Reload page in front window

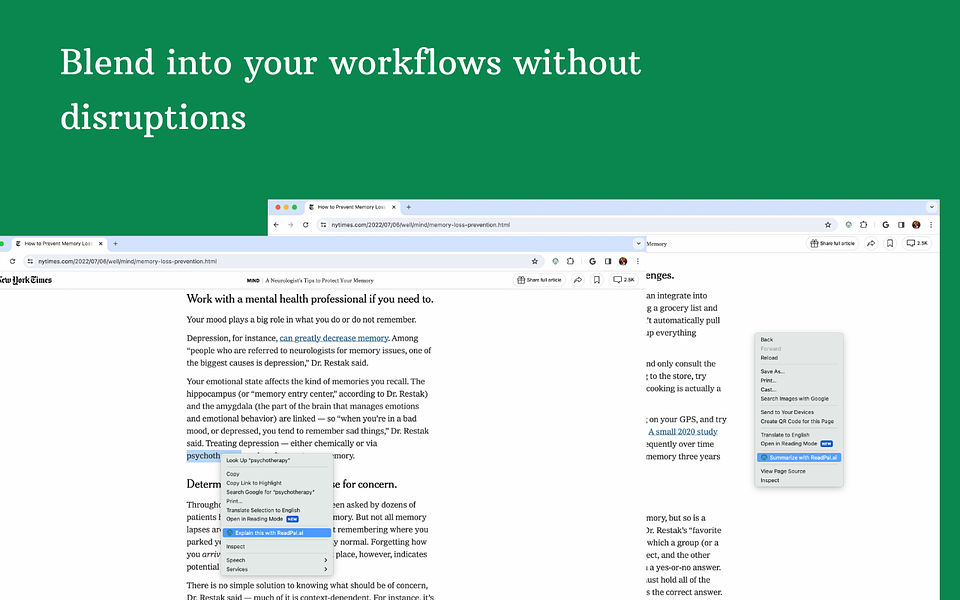12,261
